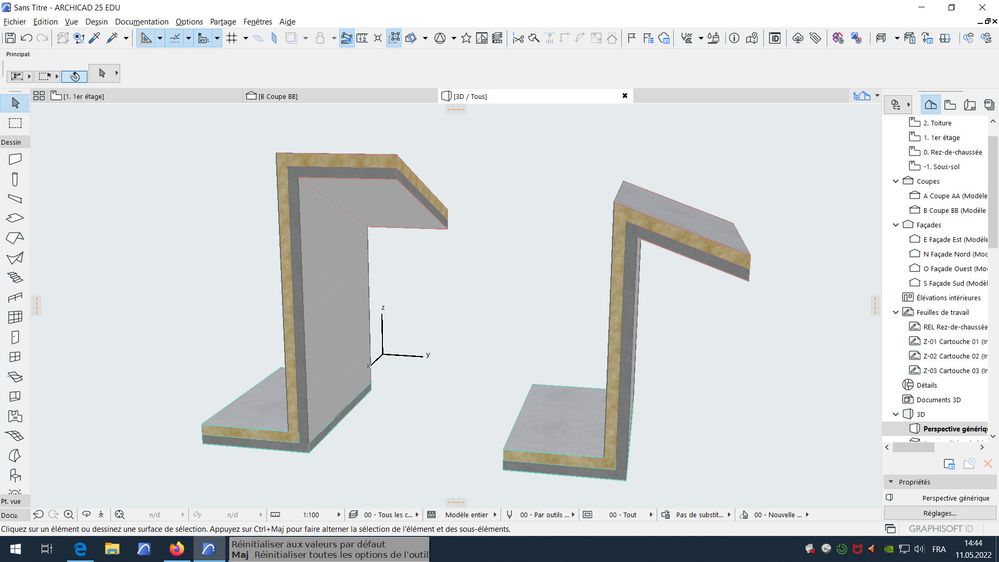The height and width of the screenshot is (562, 999).
Task: Click the Firefox icon in the taskbar
Action: click(x=177, y=549)
